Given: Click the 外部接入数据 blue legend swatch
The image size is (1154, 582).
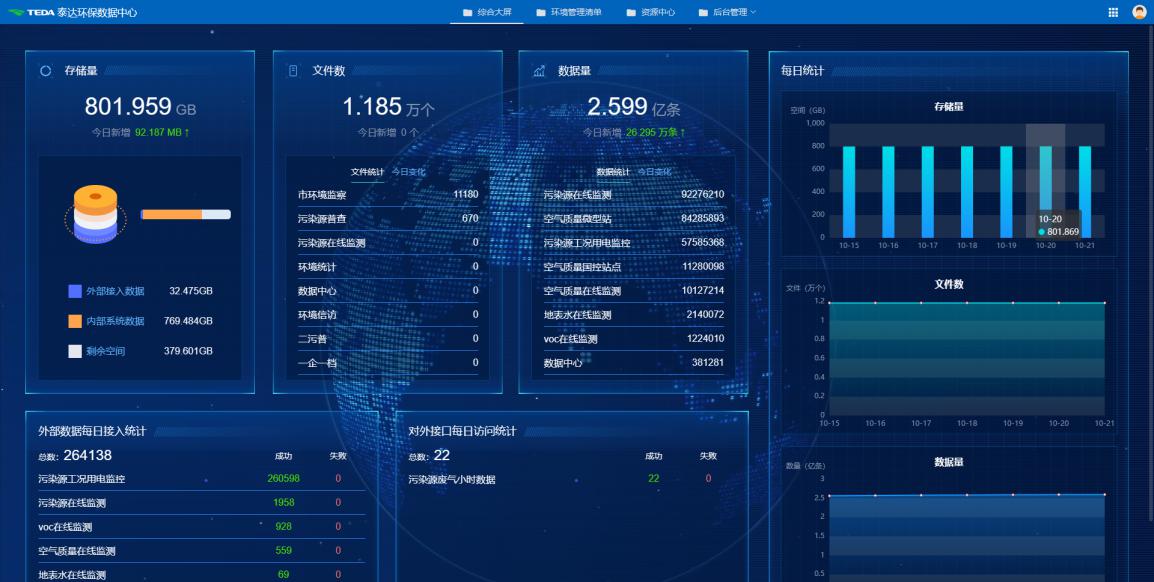Looking at the screenshot, I should tap(75, 291).
